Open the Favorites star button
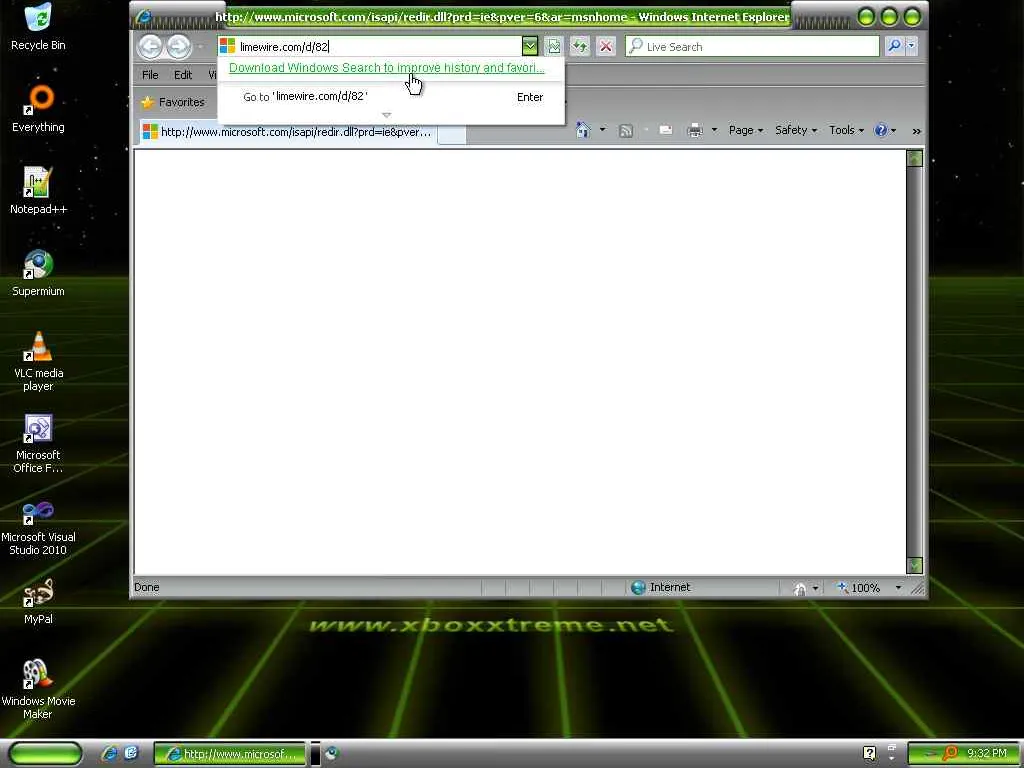The width and height of the screenshot is (1024, 768). pos(173,102)
